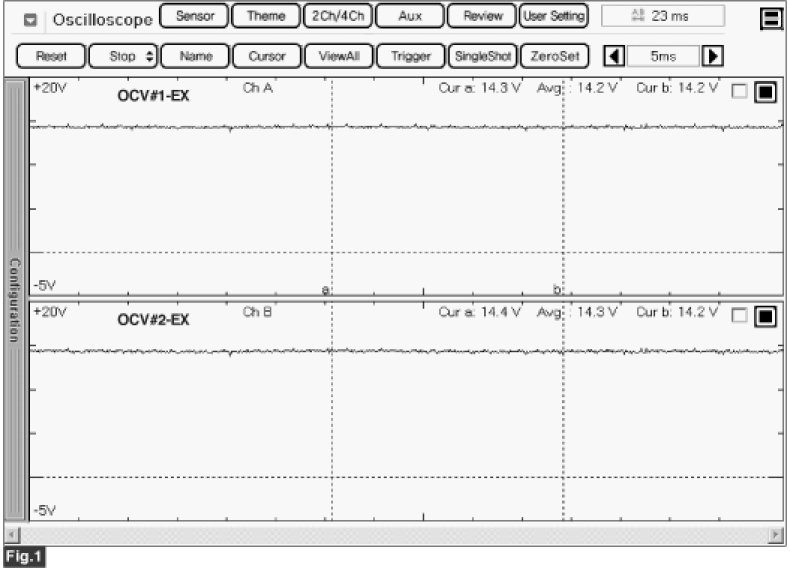Increase time base with right arrow
790x568 pixels.
(x=713, y=56)
